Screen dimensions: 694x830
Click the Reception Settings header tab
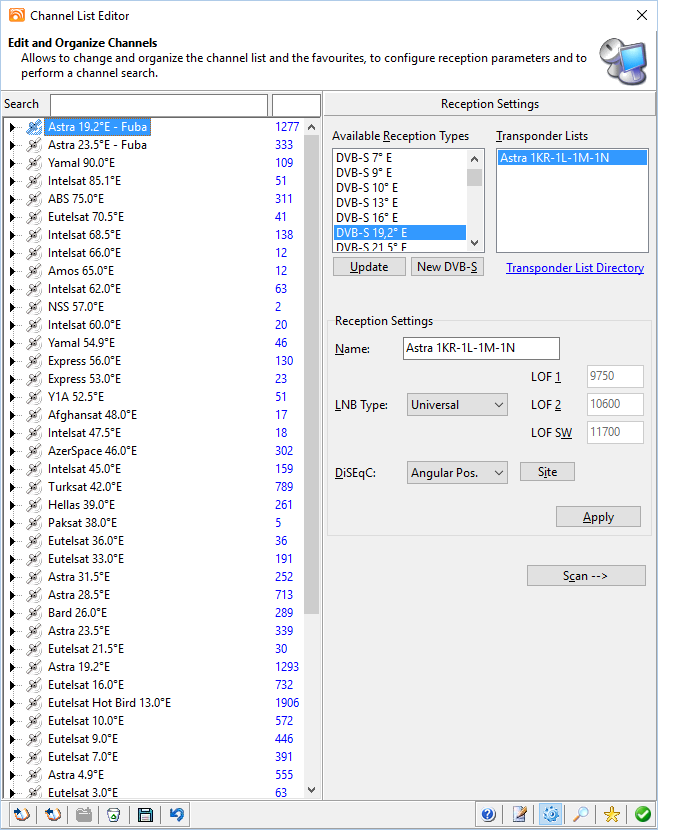(x=489, y=104)
